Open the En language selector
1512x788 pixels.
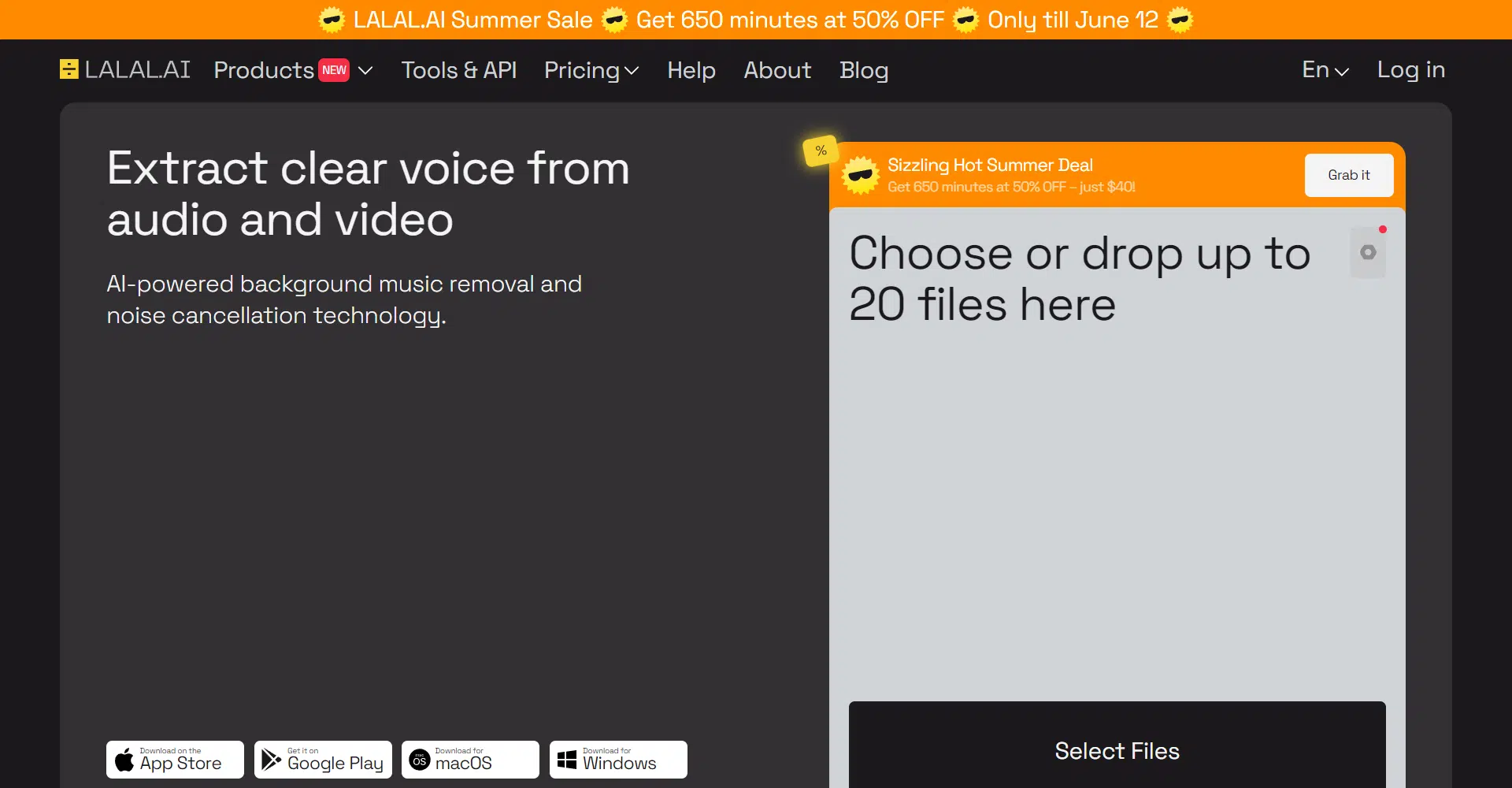coord(1325,70)
